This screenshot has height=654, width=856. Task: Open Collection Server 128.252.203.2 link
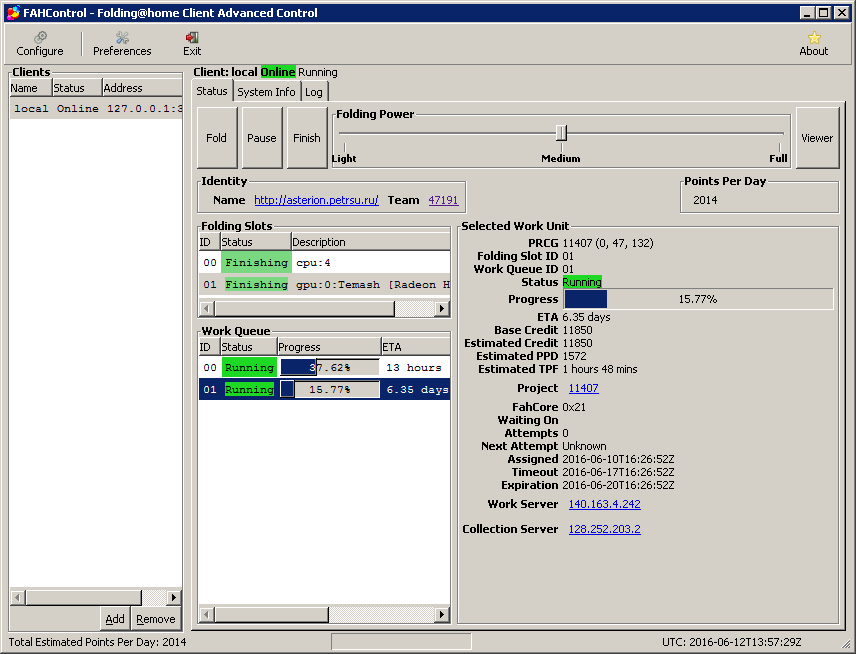click(x=604, y=529)
